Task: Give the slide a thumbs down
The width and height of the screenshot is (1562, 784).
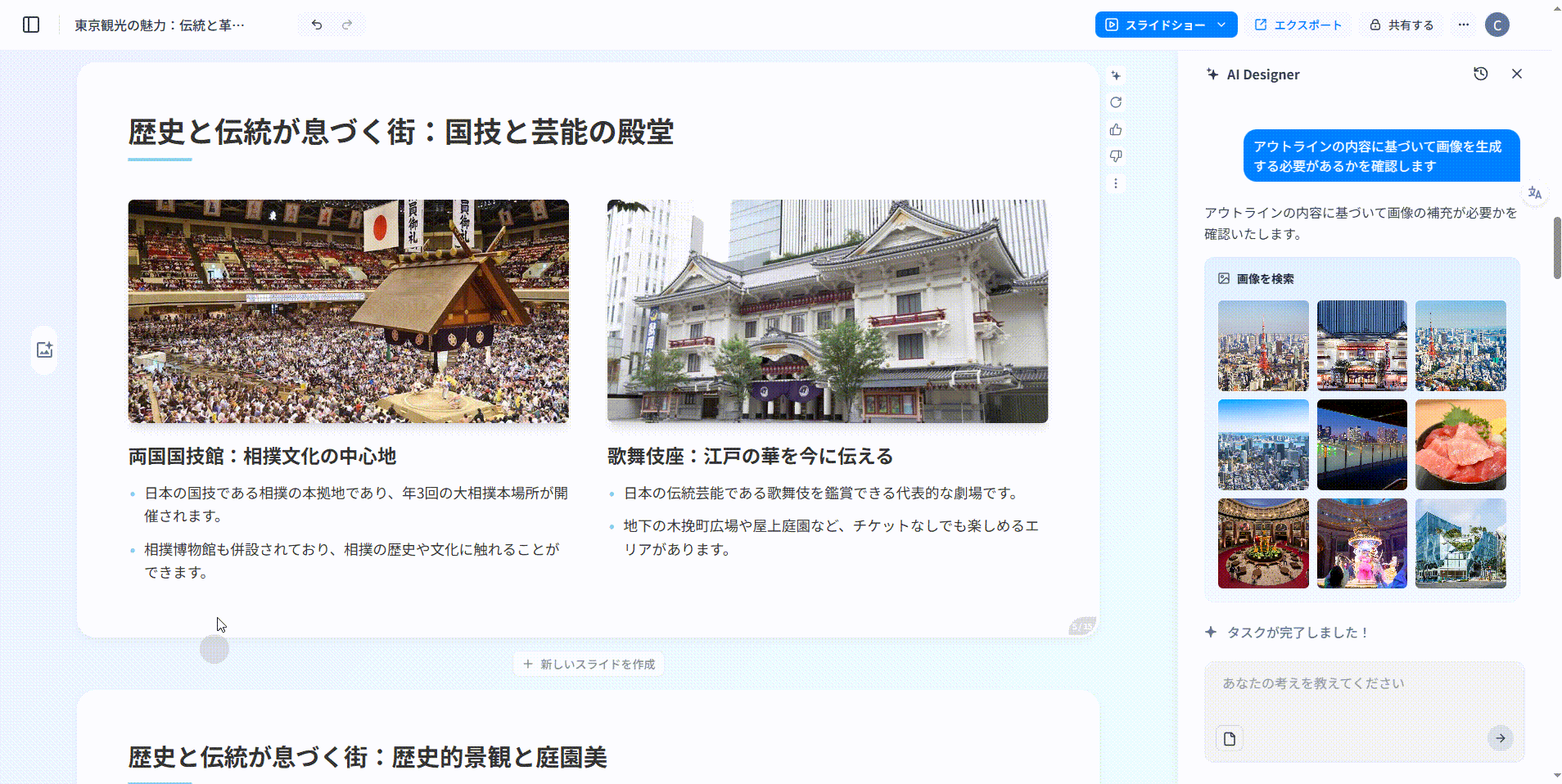Action: point(1116,156)
